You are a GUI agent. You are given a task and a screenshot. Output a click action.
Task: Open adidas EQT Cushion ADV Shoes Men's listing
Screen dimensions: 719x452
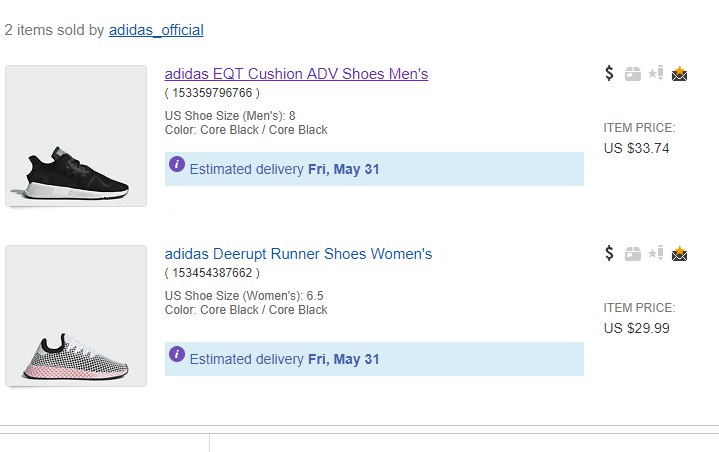[296, 74]
